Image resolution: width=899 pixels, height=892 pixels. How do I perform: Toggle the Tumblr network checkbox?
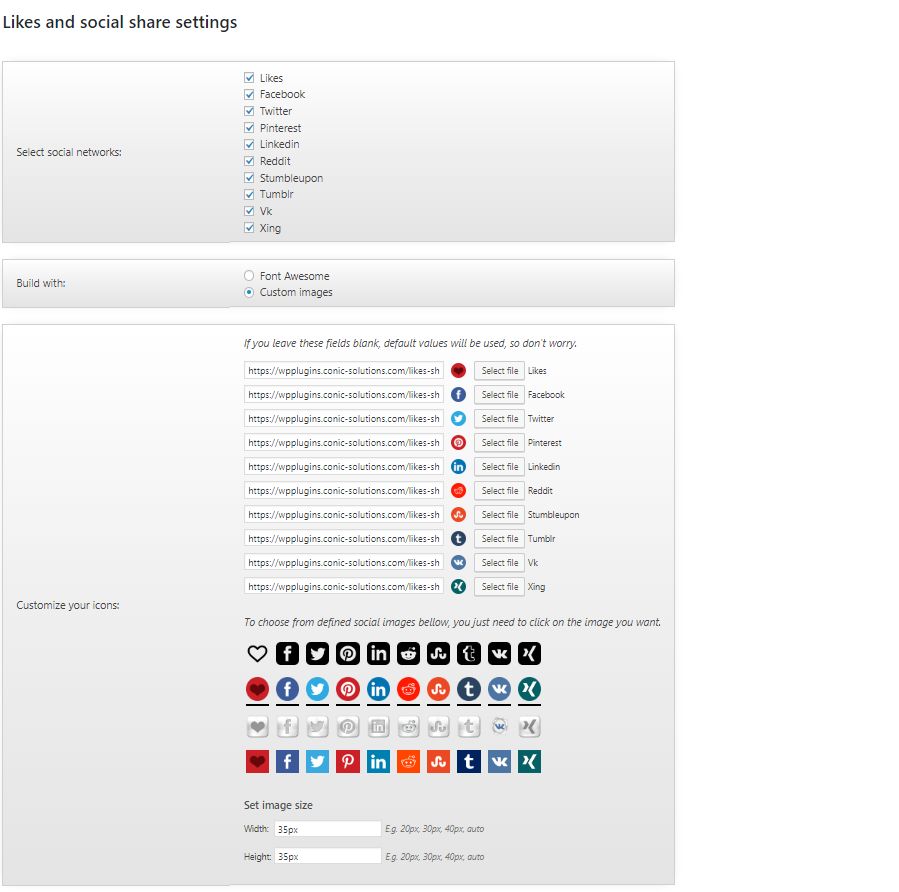click(249, 194)
